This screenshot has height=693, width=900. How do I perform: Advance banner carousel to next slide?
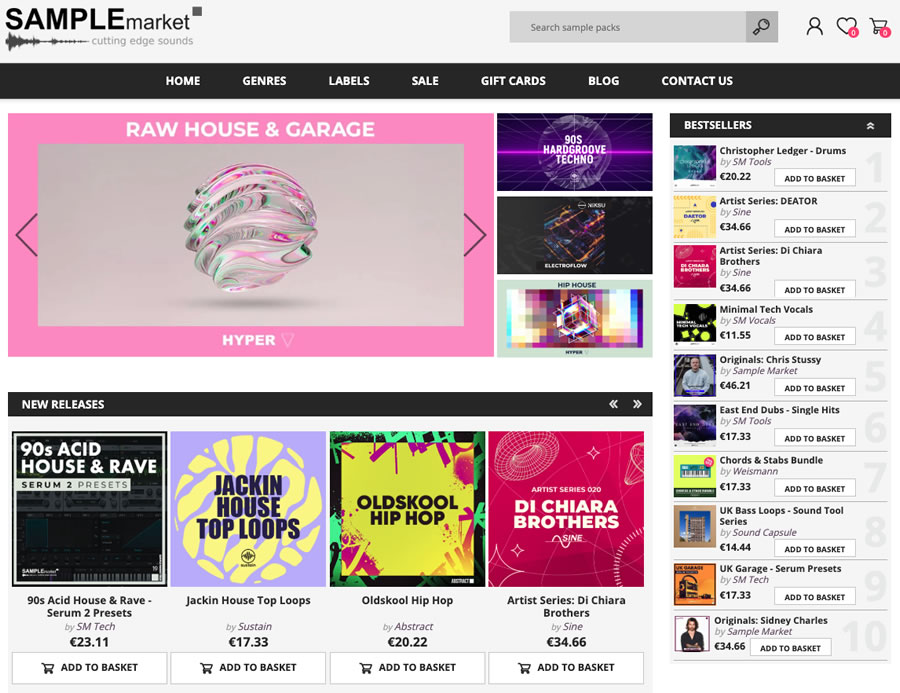(x=475, y=235)
